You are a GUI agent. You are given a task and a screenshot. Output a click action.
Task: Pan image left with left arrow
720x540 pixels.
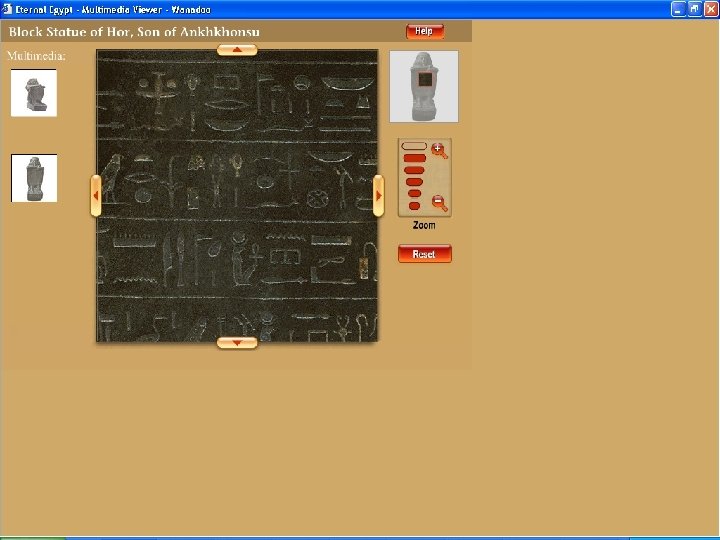pyautogui.click(x=96, y=196)
